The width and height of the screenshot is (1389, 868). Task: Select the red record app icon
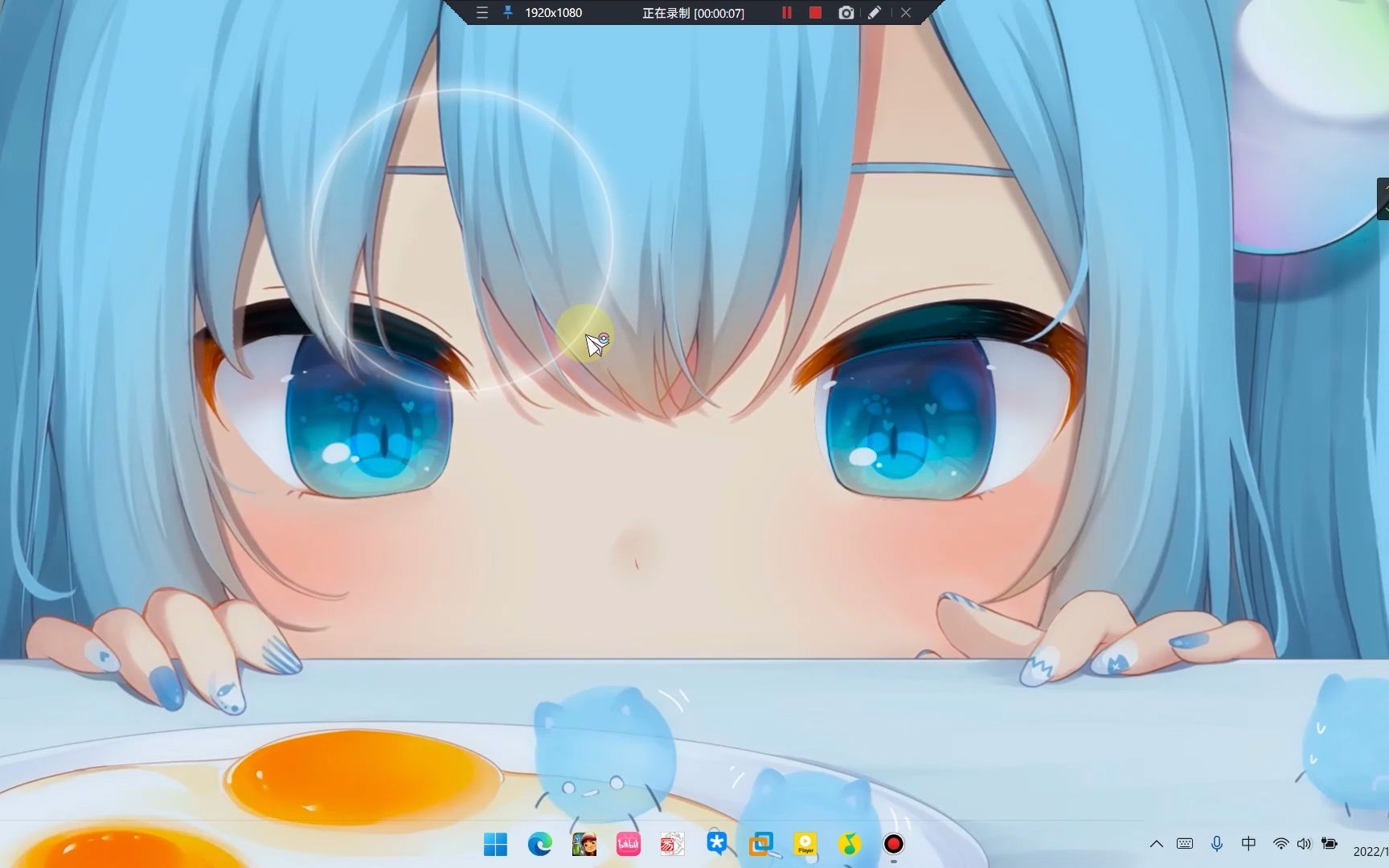point(894,844)
